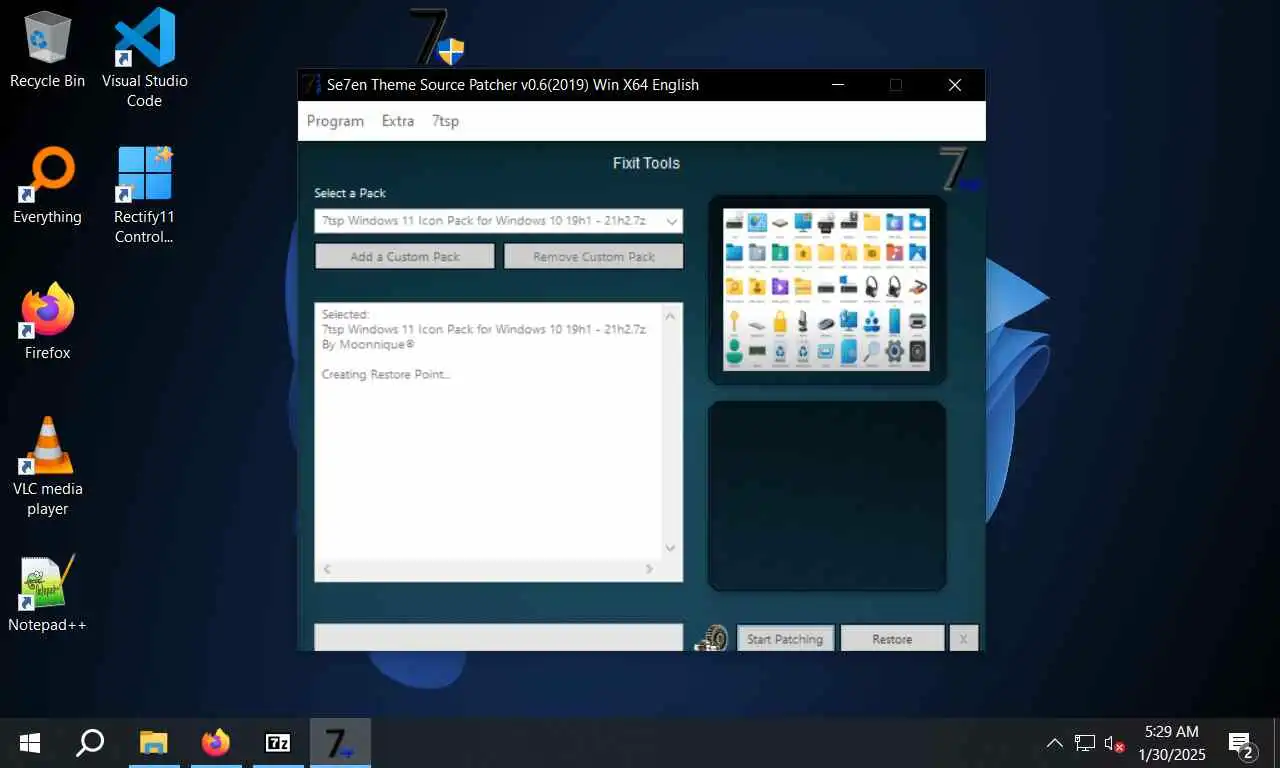The height and width of the screenshot is (768, 1280).
Task: Open the Extra menu
Action: 398,121
